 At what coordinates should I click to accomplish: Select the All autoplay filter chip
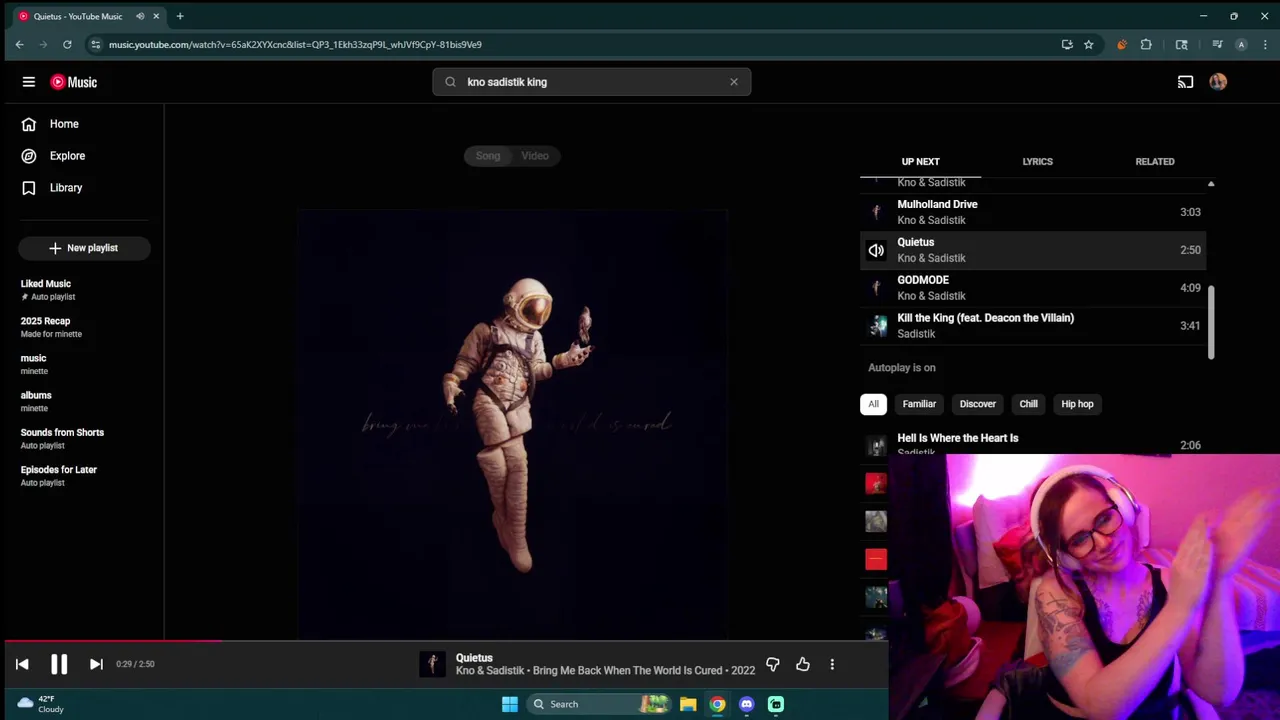(873, 404)
